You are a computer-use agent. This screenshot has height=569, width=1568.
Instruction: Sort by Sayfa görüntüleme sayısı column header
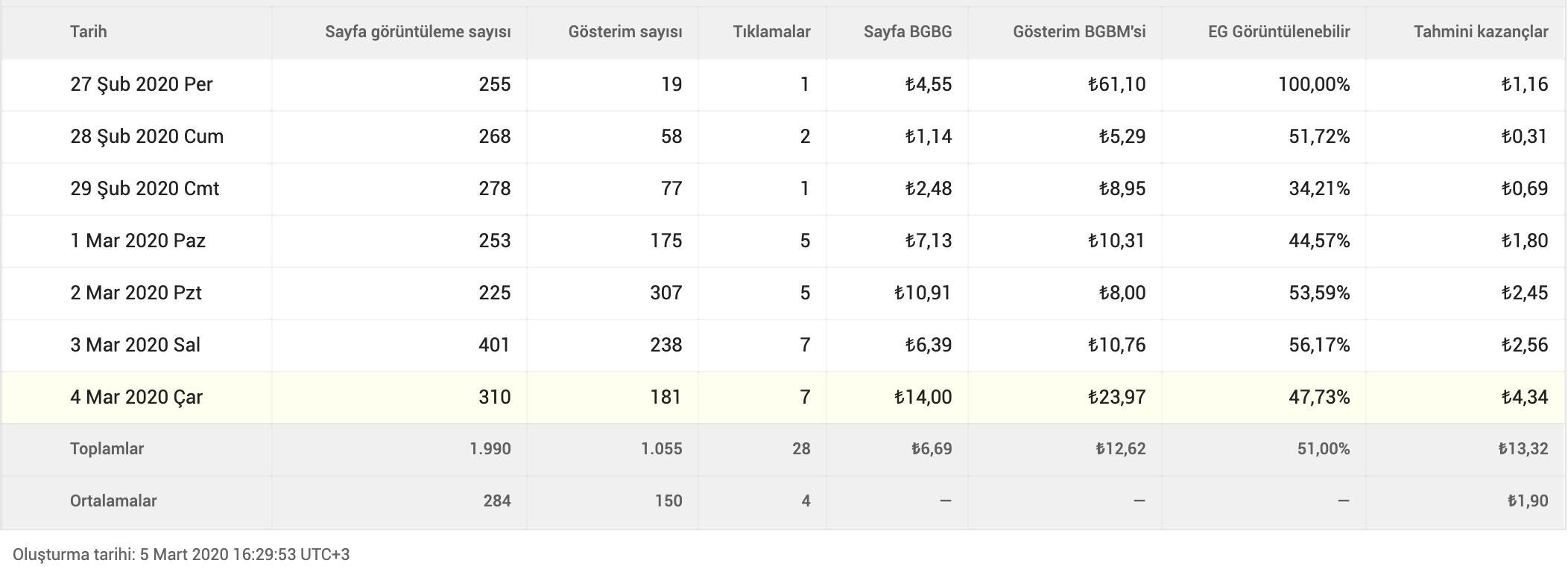click(417, 31)
